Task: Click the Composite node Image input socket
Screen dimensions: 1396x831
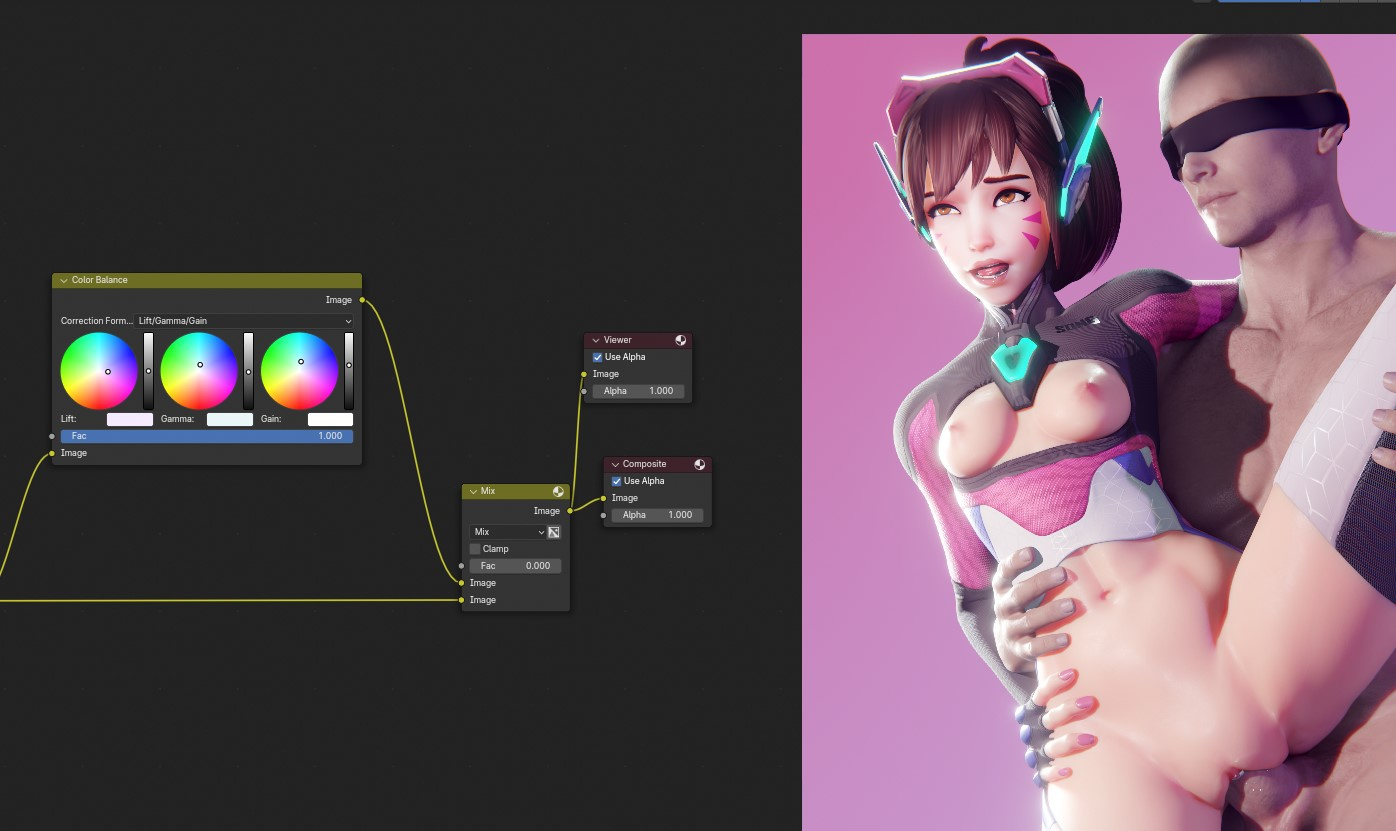Action: 603,498
